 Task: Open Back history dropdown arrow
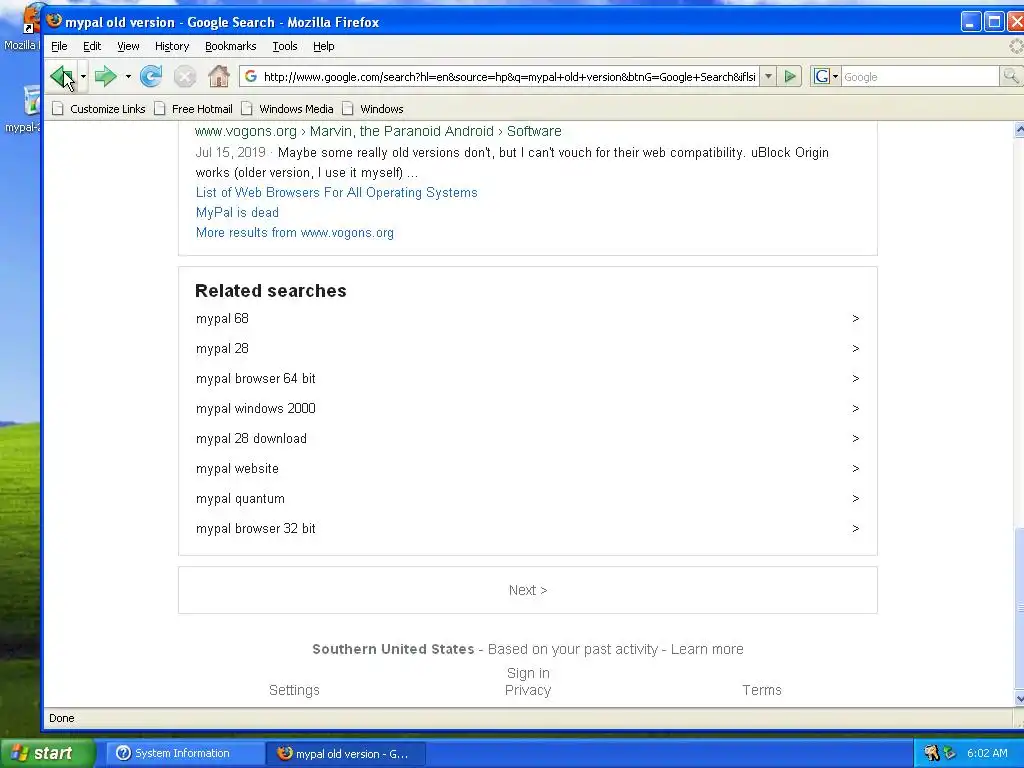click(83, 76)
